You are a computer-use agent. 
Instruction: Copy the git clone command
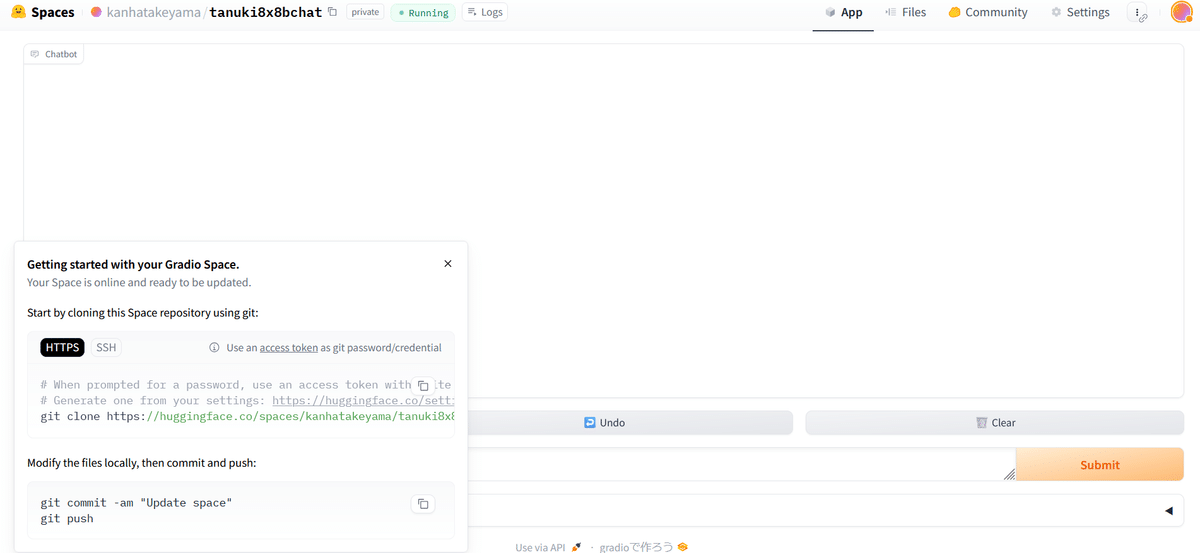coord(423,385)
